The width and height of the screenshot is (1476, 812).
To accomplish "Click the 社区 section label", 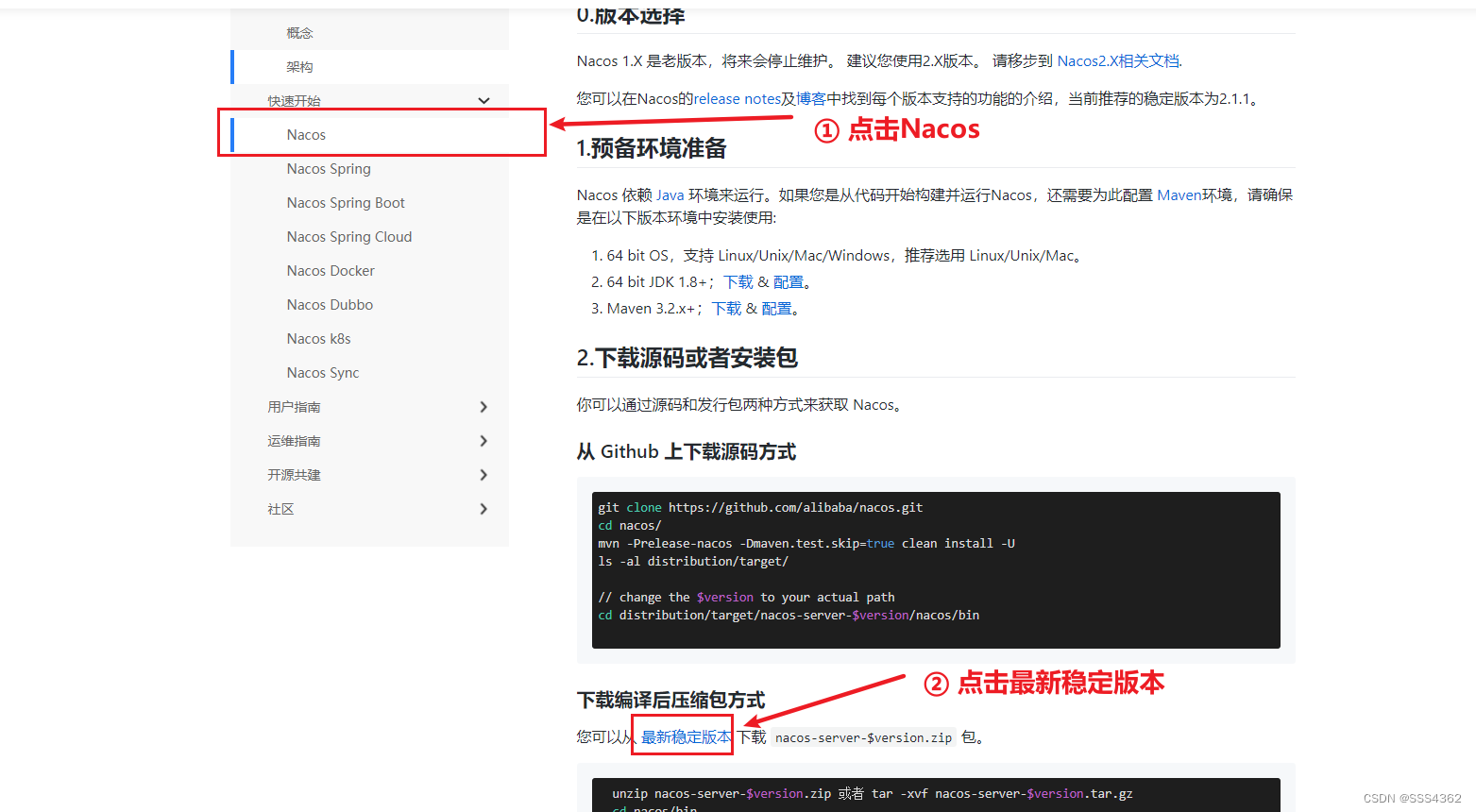I will [280, 509].
